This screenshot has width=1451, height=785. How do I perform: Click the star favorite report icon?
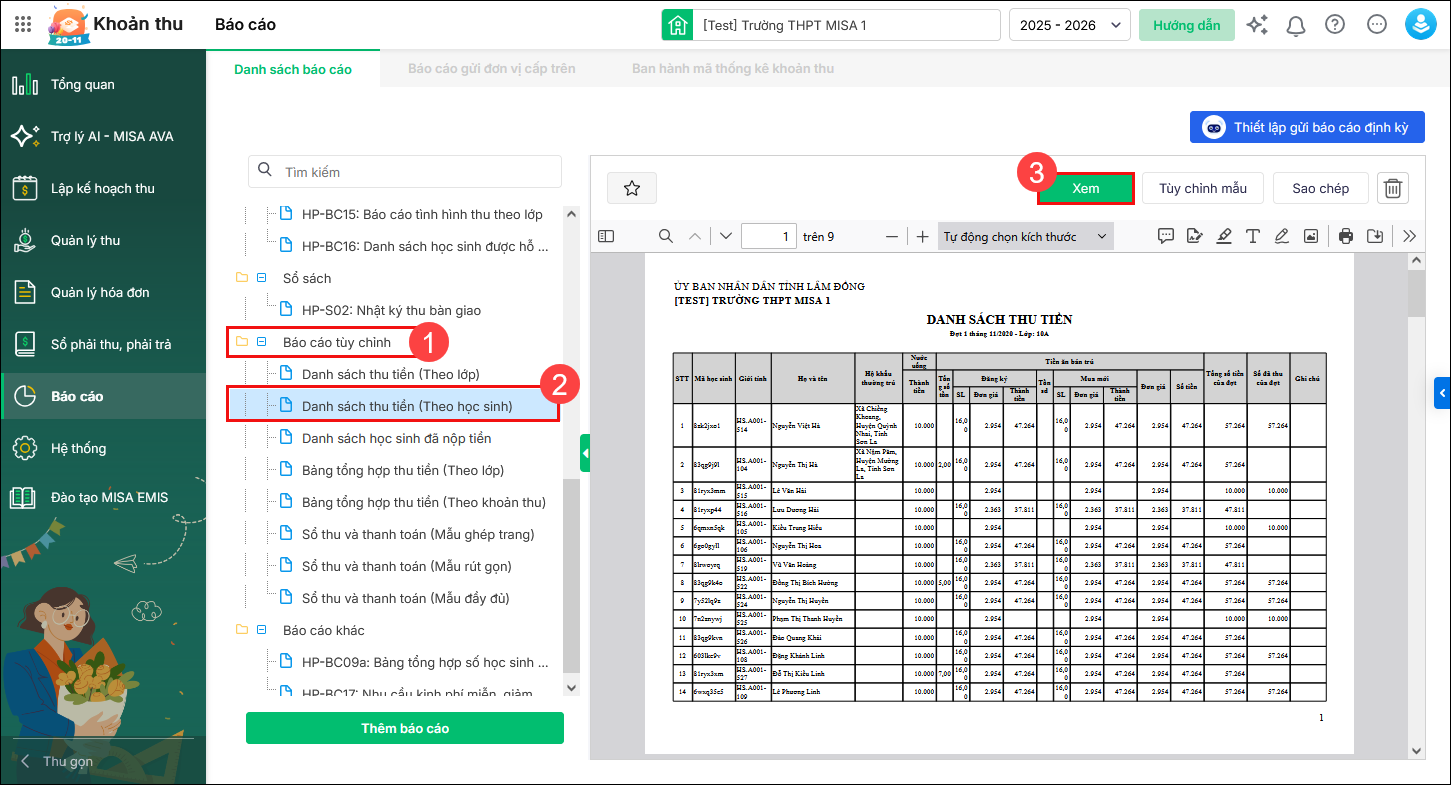point(631,188)
